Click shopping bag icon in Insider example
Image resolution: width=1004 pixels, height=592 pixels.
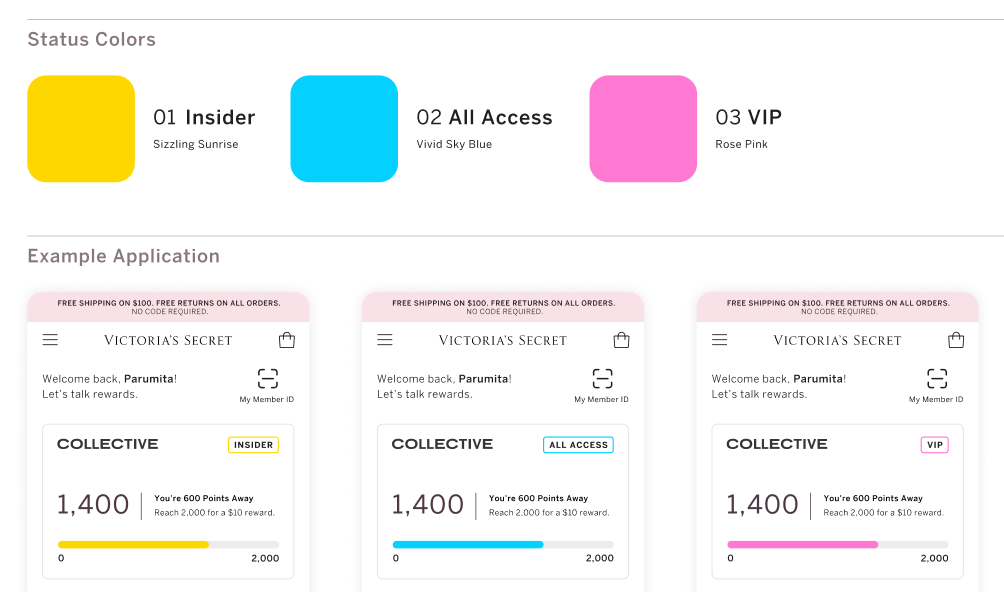(x=287, y=340)
